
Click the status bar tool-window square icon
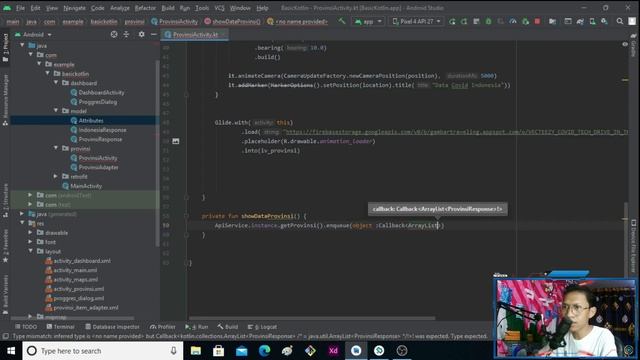(x=5, y=336)
